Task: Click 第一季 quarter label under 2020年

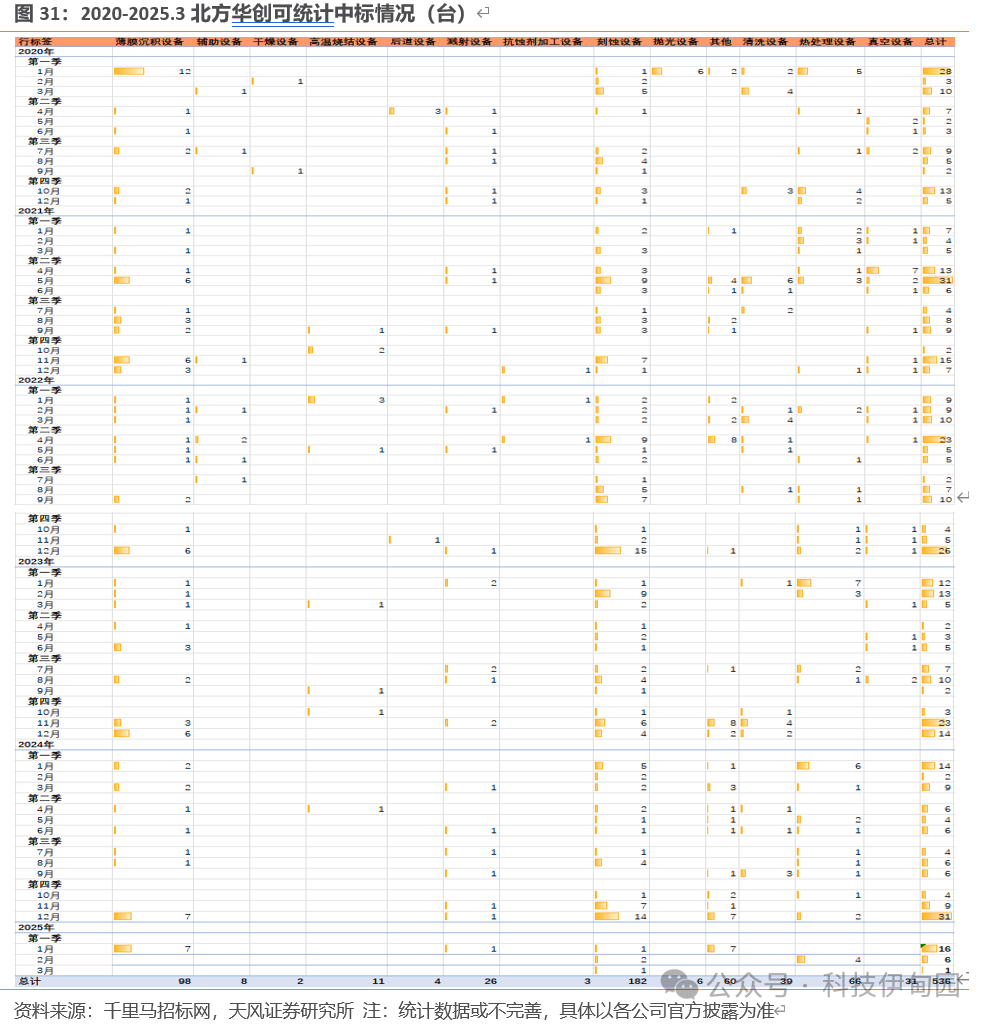Action: tap(44, 61)
